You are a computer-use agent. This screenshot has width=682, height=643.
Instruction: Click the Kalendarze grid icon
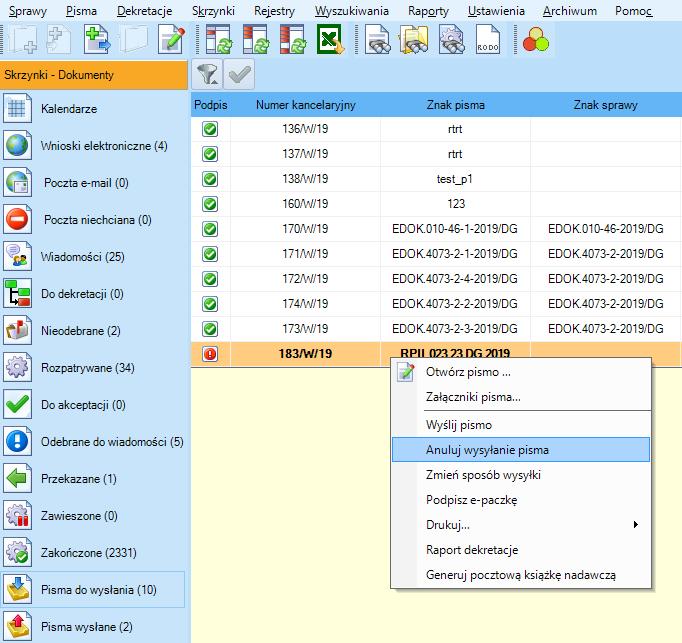pyautogui.click(x=17, y=108)
